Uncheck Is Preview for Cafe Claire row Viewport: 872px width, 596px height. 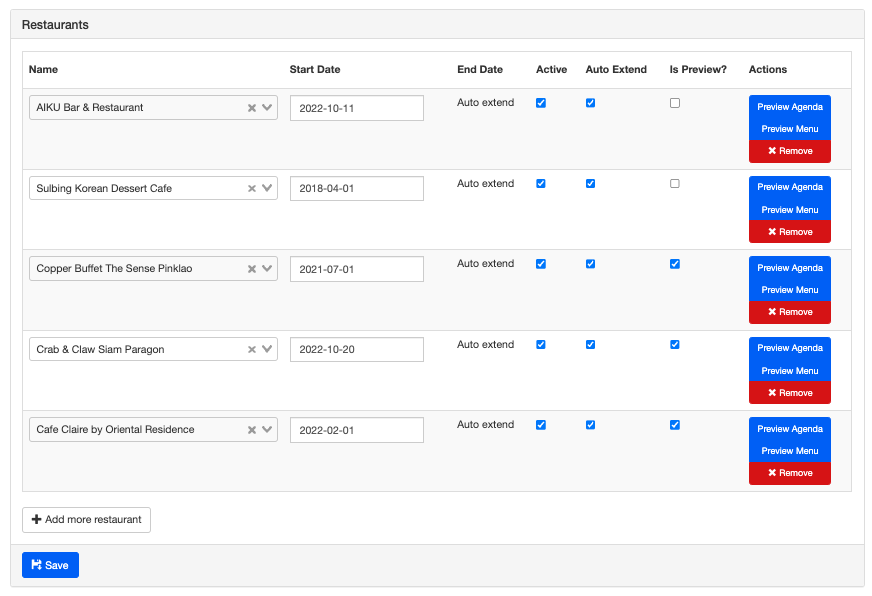pyautogui.click(x=675, y=425)
